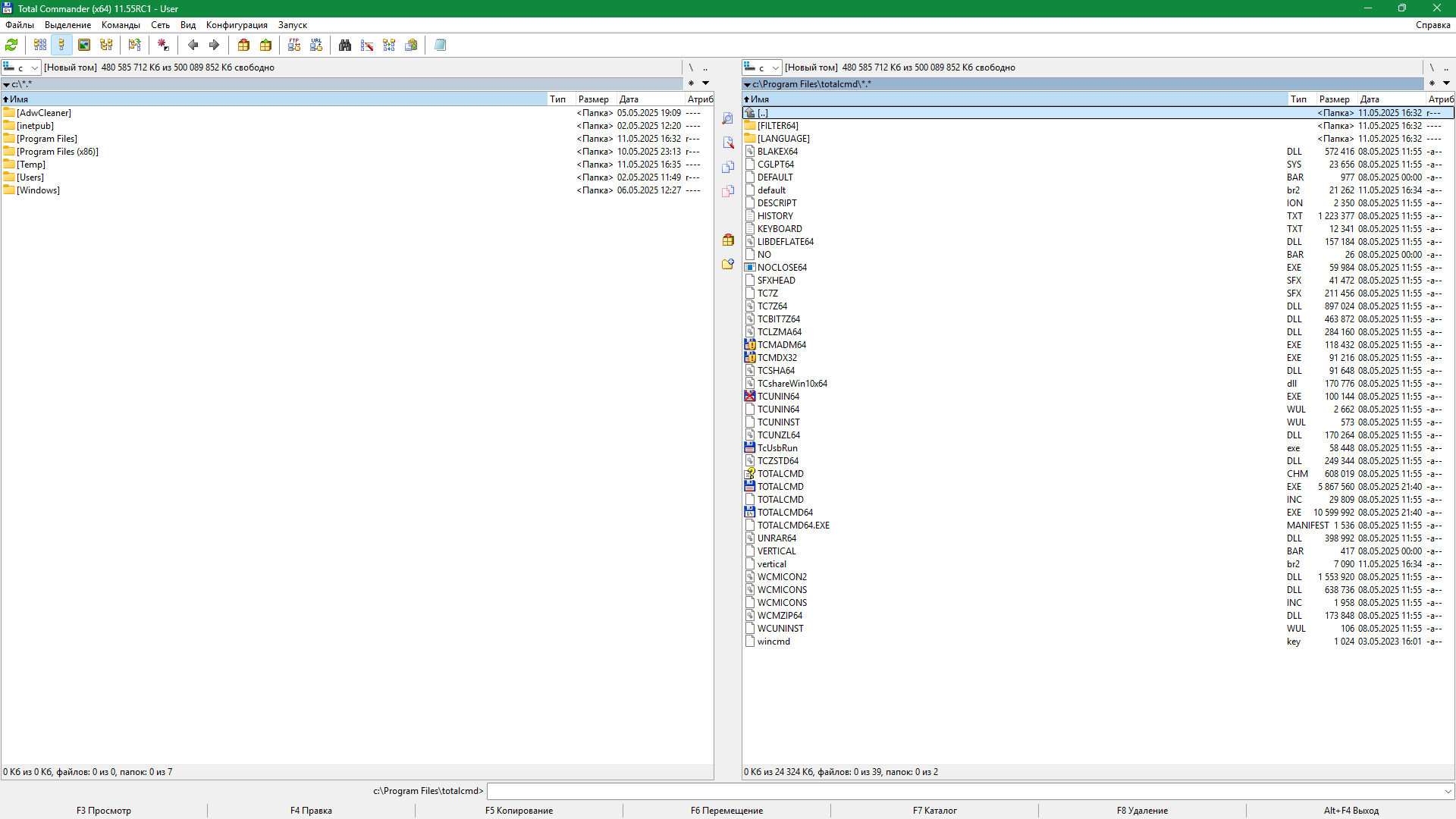Viewport: 1456px width, 819px height.
Task: Toggle the invert selection toolbar button
Action: click(x=163, y=45)
